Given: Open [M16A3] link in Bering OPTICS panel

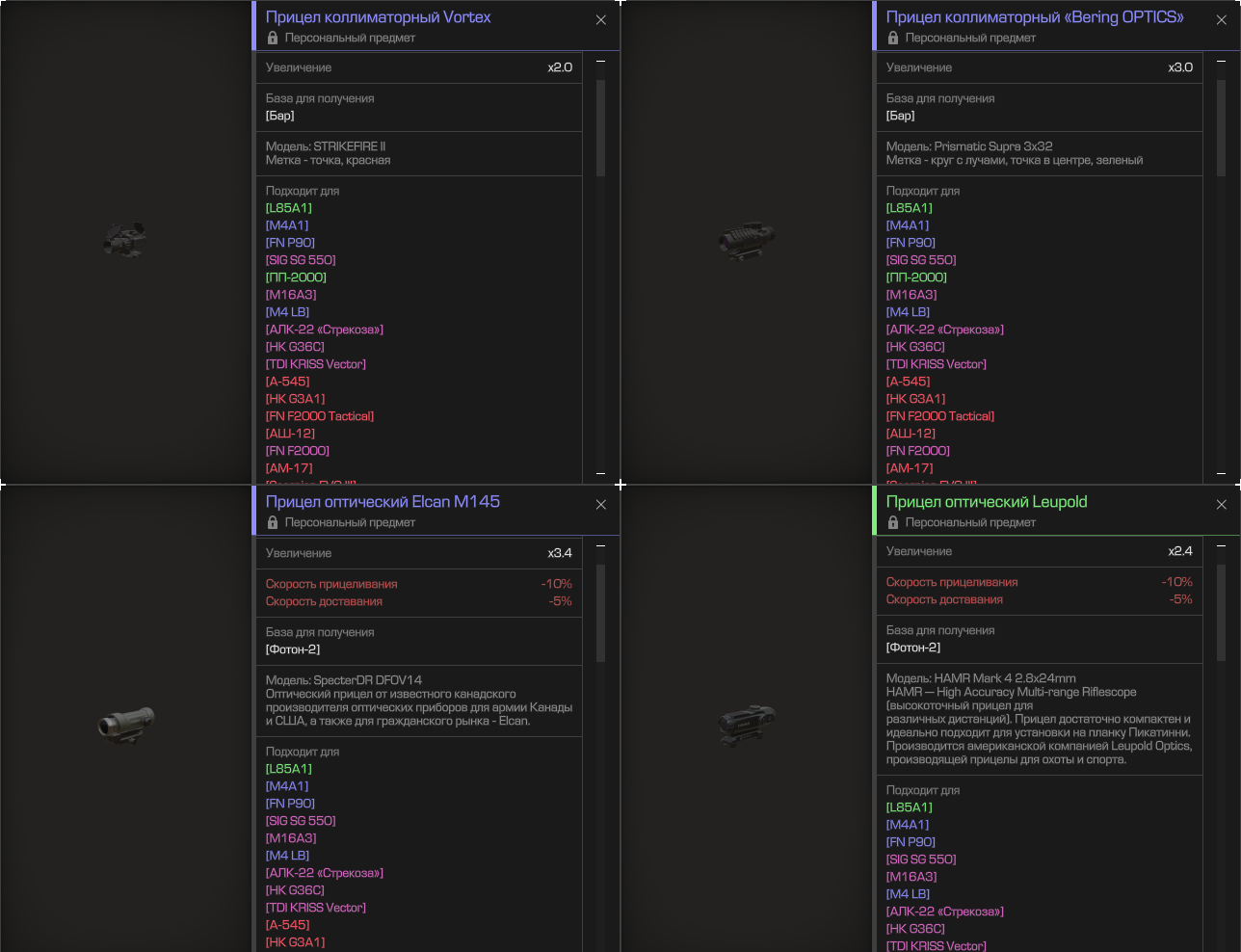Looking at the screenshot, I should click(x=911, y=295).
